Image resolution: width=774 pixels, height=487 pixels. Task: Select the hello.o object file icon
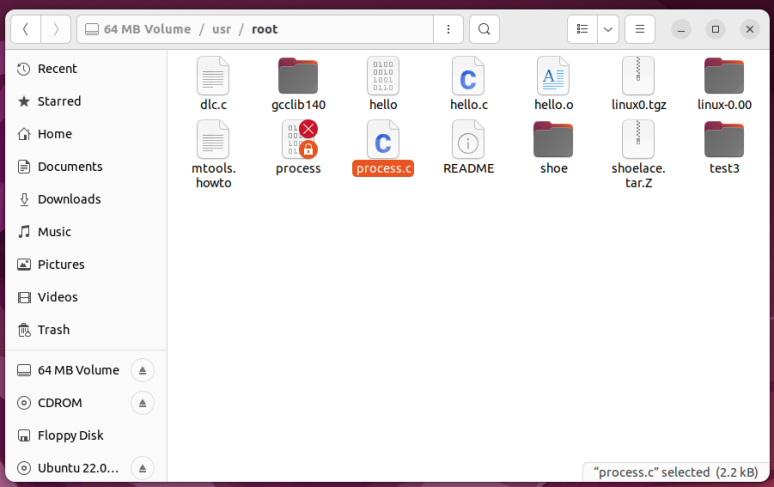click(x=553, y=76)
